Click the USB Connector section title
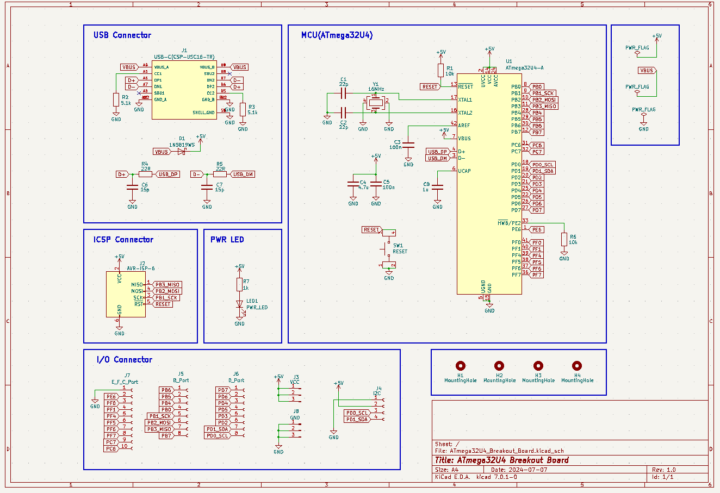Viewport: 720px width, 493px height. [x=122, y=35]
